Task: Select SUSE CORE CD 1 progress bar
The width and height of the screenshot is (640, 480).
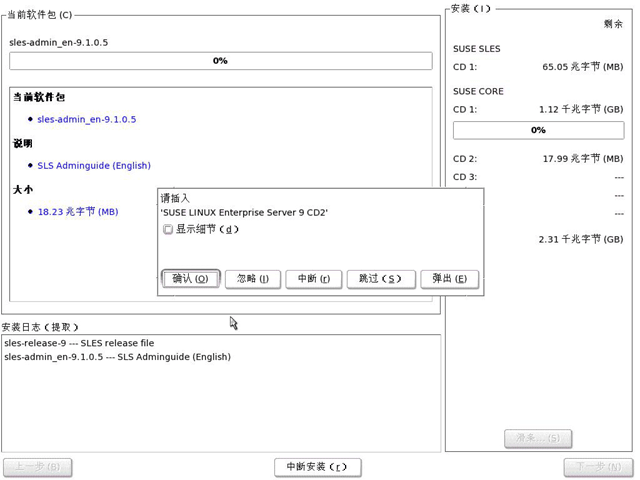Action: pos(538,130)
